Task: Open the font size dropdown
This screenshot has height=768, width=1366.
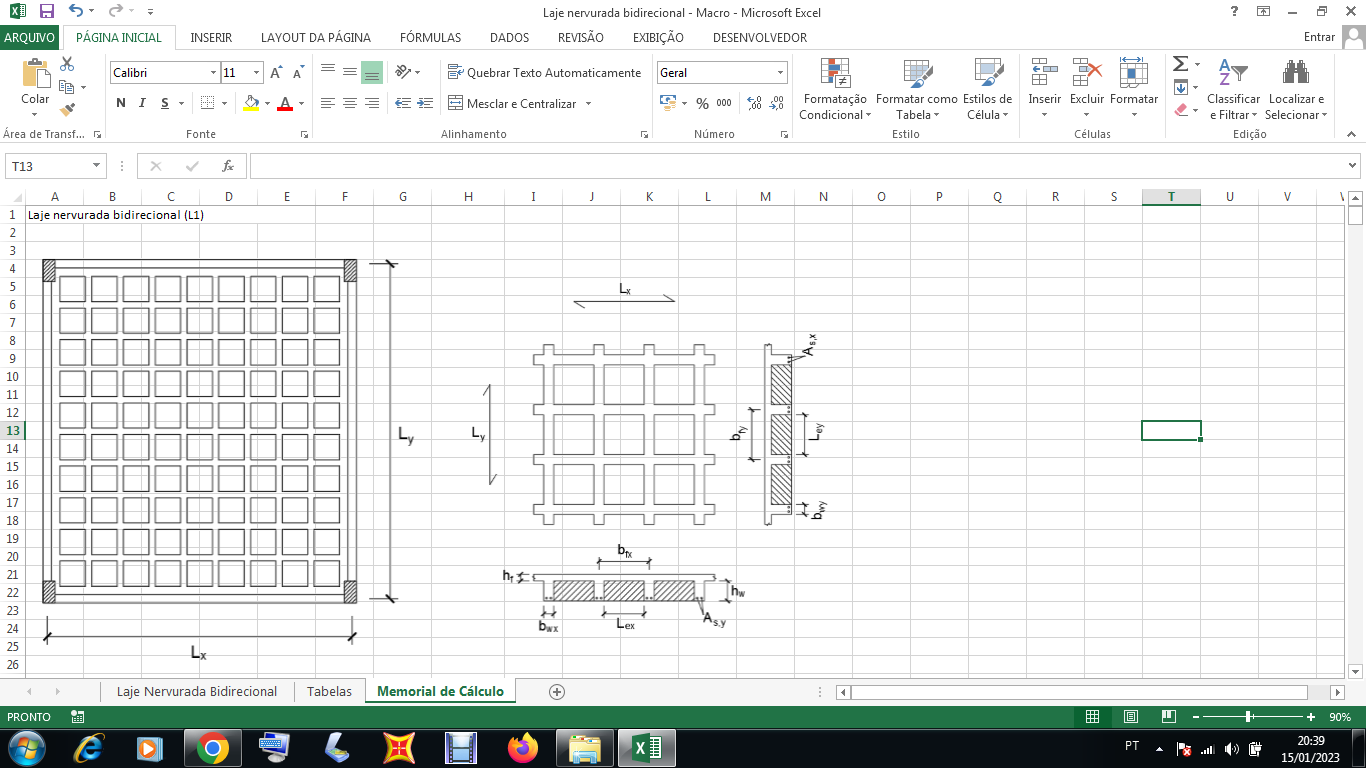Action: pos(257,73)
